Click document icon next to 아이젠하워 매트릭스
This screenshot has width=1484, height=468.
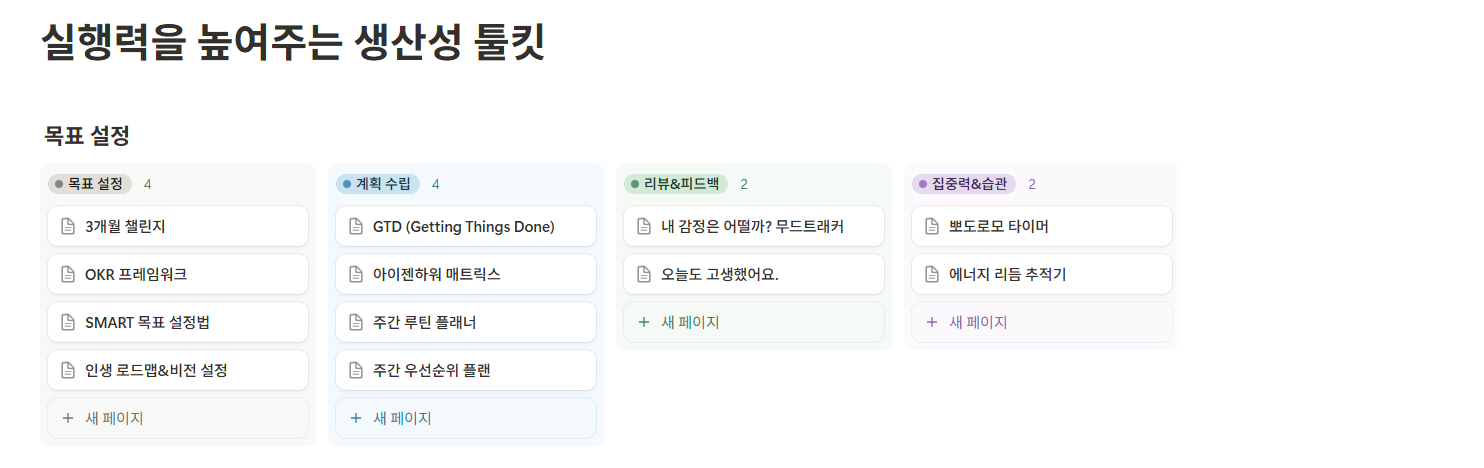click(x=356, y=275)
